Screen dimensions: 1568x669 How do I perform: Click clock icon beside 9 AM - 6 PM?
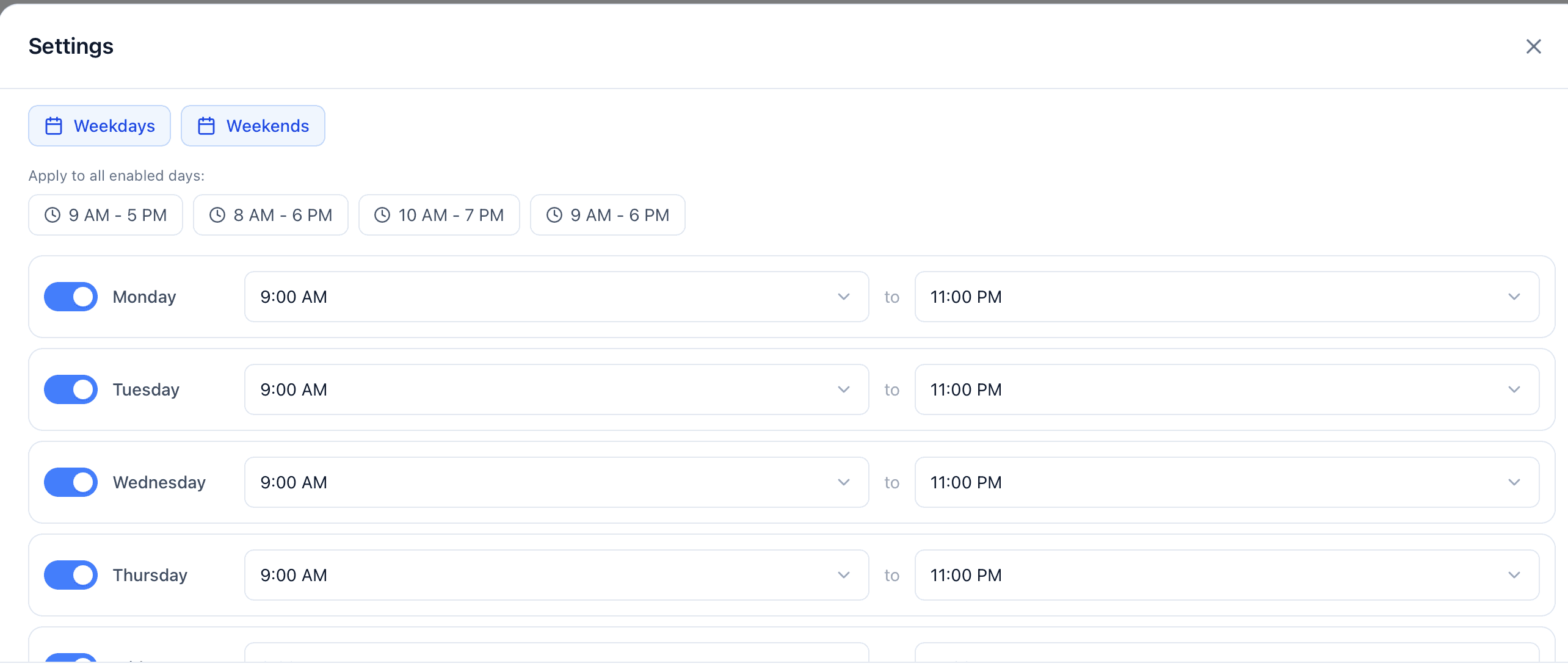pos(554,215)
